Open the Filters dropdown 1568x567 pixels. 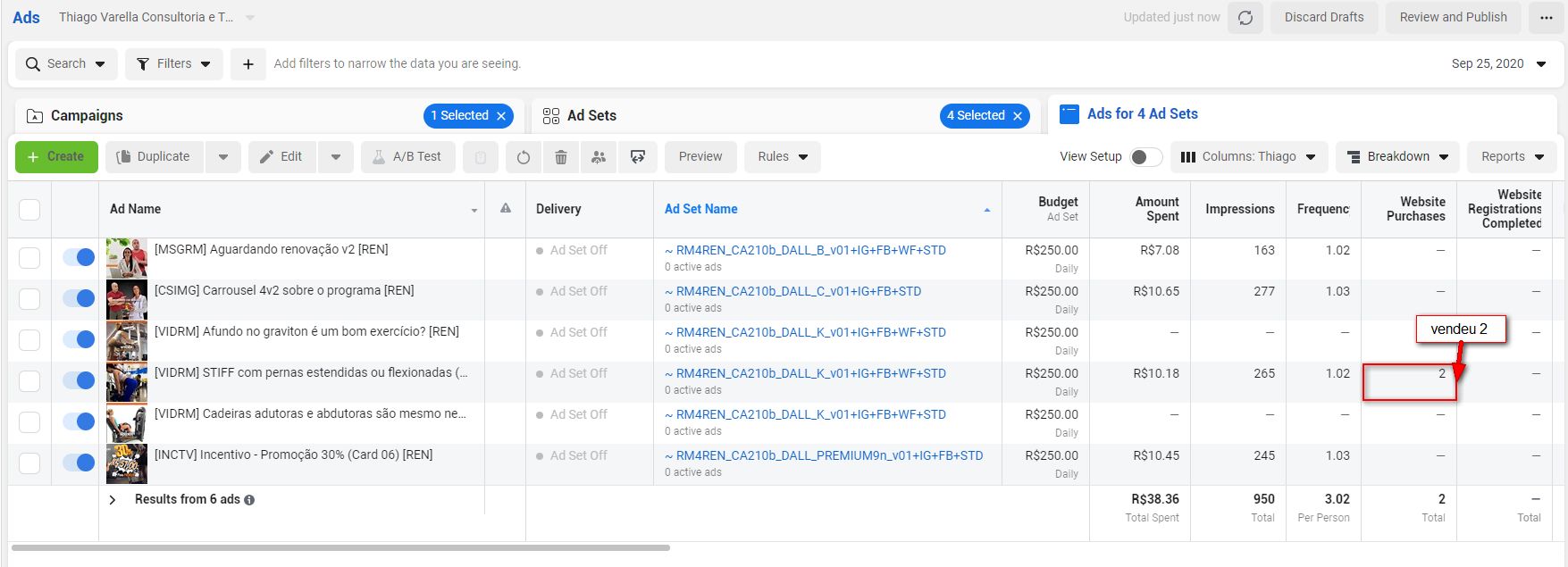[174, 64]
